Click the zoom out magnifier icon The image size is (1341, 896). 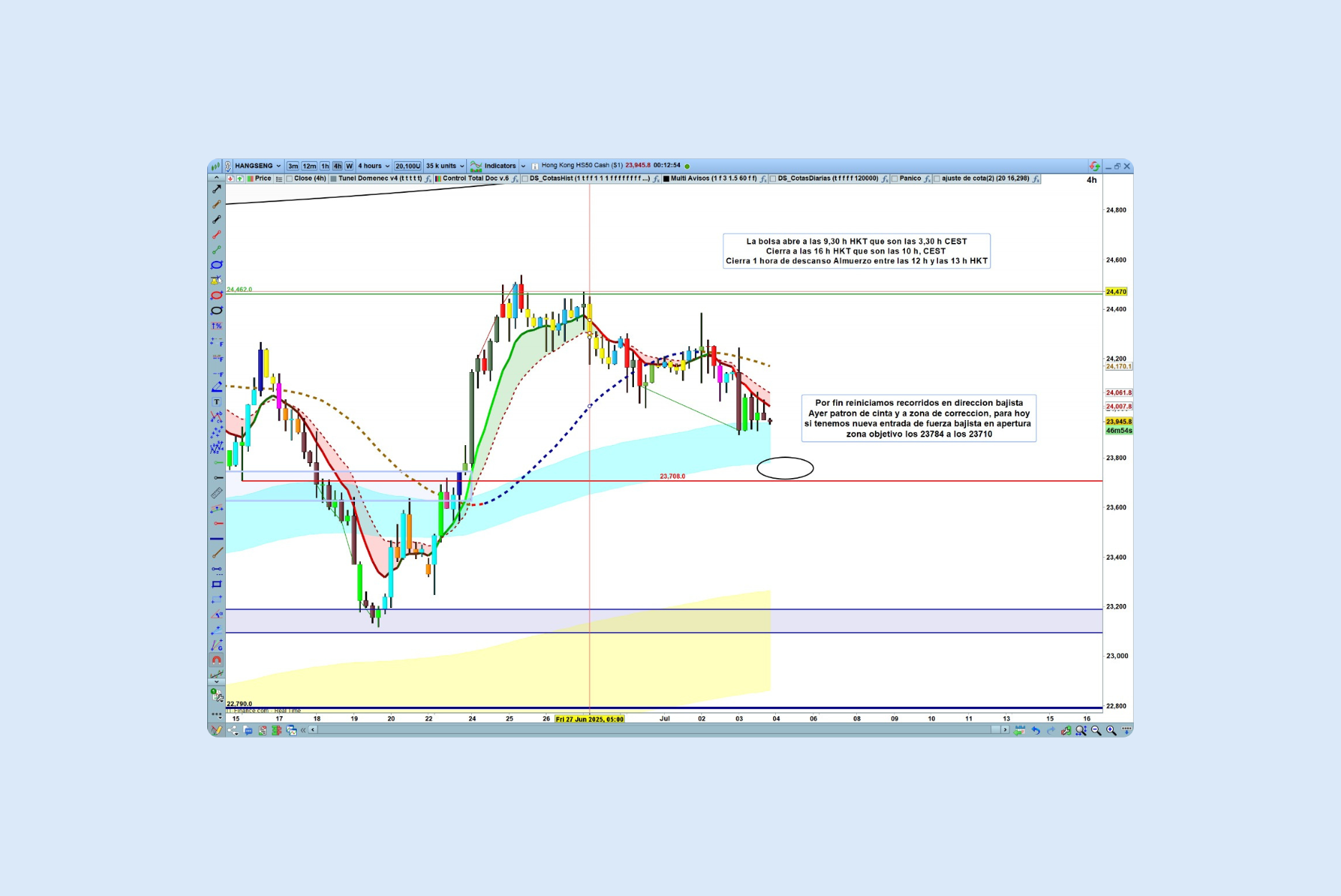point(1096,730)
